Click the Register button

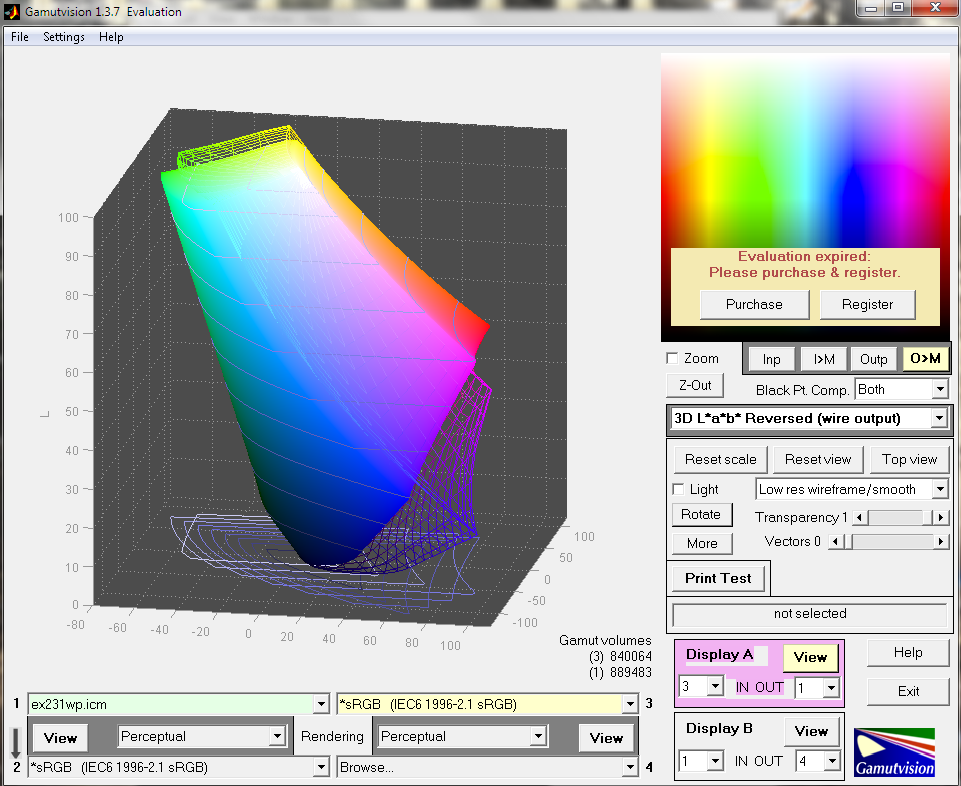pos(867,304)
